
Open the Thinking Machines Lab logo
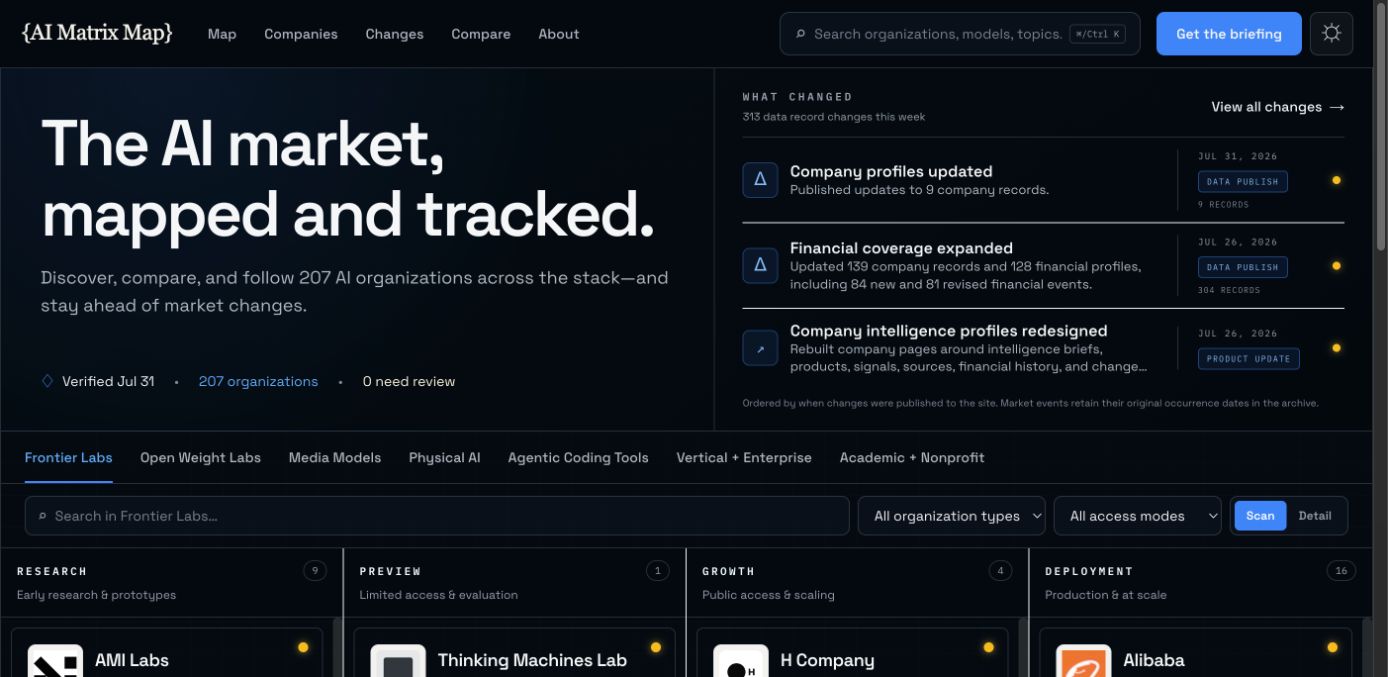pos(398,661)
